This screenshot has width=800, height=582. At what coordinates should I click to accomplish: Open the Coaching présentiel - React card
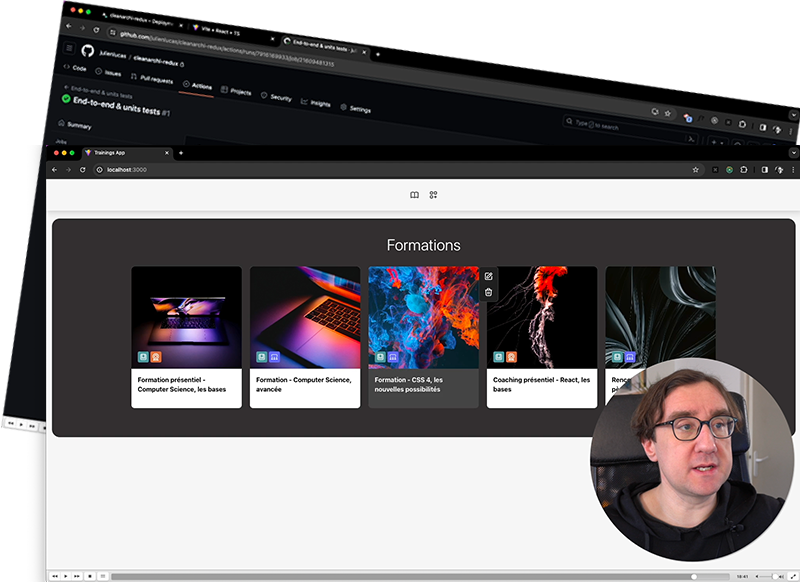[542, 337]
